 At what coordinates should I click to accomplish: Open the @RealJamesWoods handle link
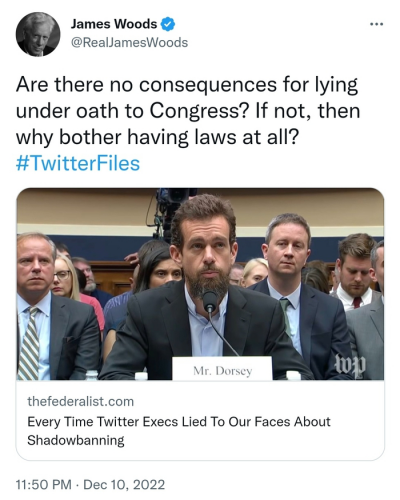tap(129, 43)
